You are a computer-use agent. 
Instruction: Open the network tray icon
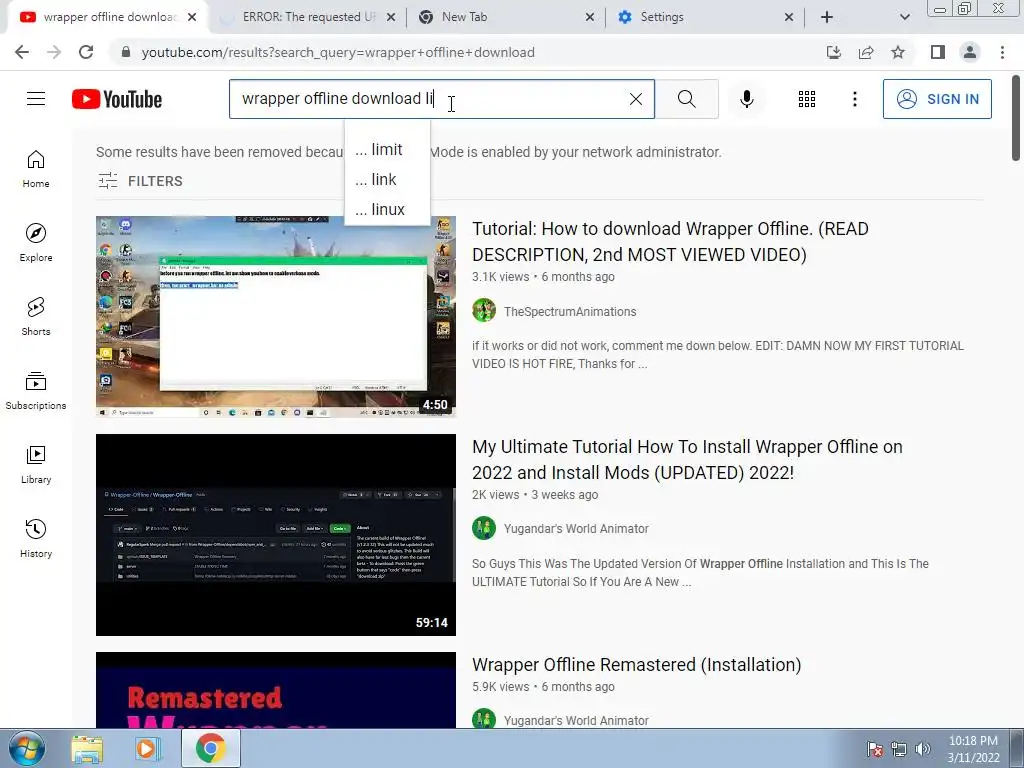pyautogui.click(x=899, y=749)
